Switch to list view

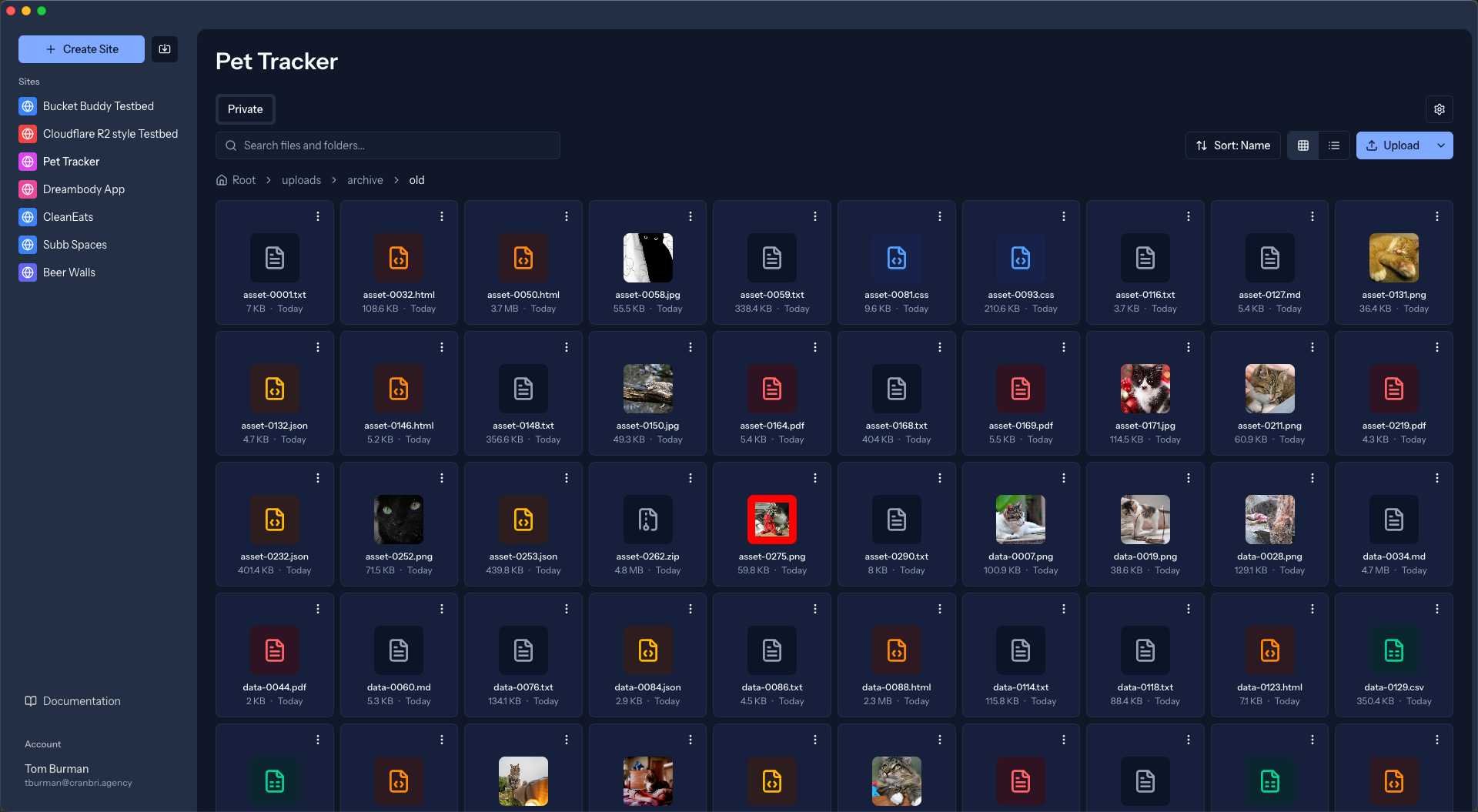coord(1334,145)
